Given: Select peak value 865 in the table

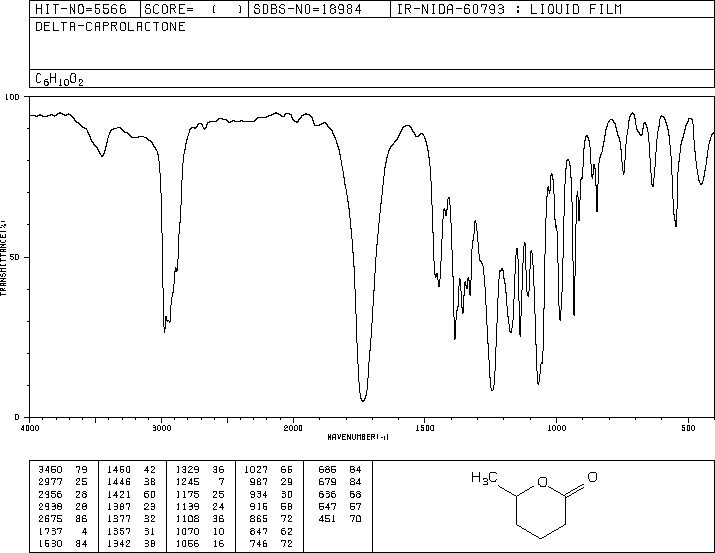Looking at the screenshot, I should coord(259,519).
